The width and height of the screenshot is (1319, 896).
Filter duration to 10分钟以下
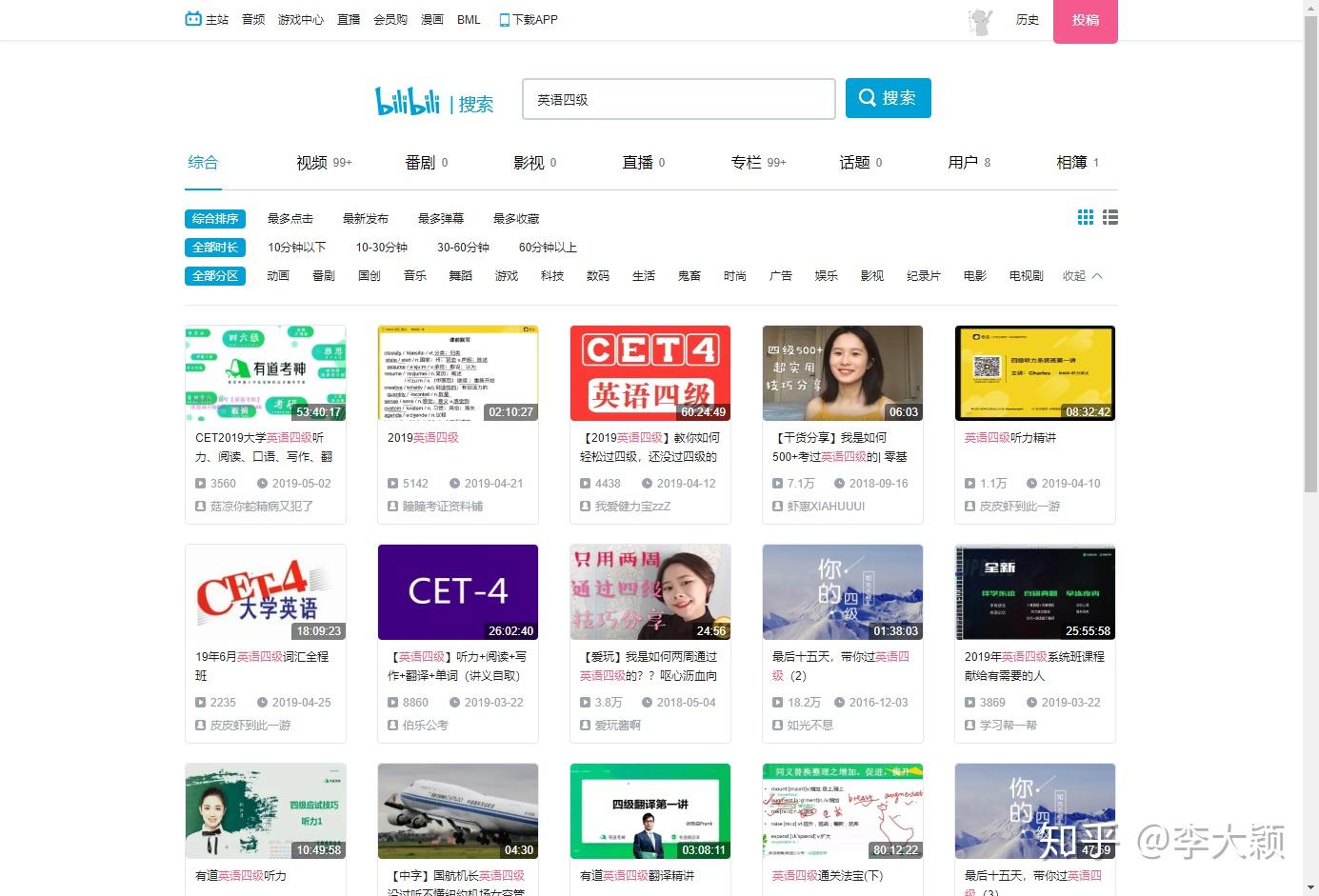[x=297, y=248]
